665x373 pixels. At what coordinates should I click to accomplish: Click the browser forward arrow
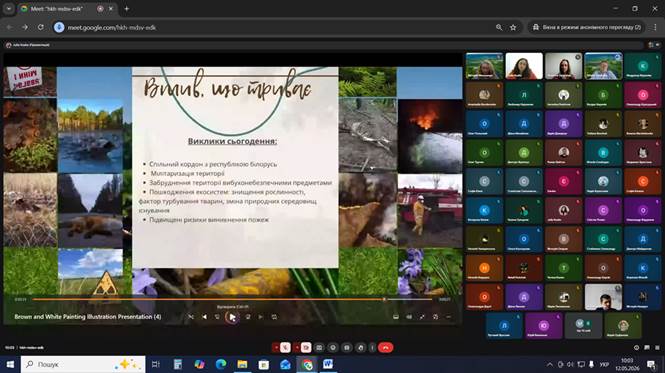(x=25, y=27)
